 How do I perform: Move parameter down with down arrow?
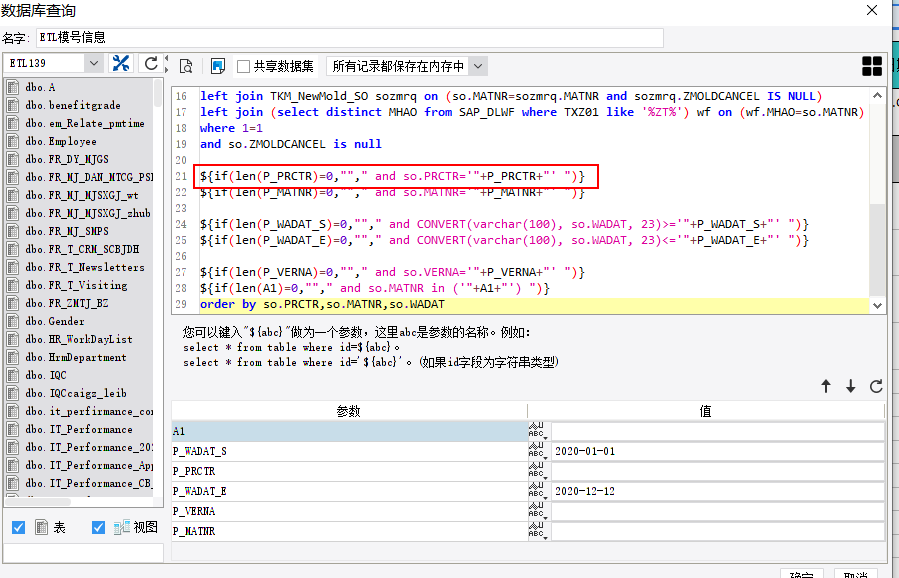(851, 386)
